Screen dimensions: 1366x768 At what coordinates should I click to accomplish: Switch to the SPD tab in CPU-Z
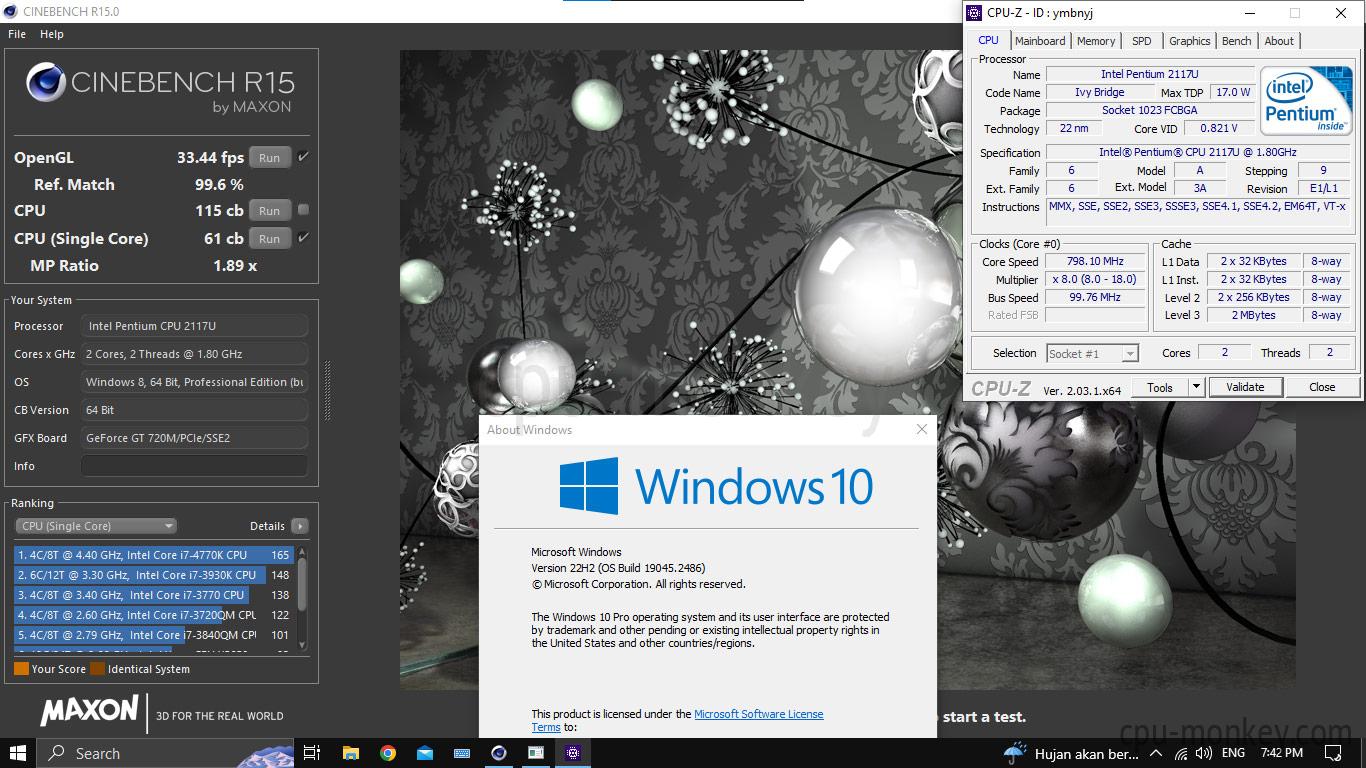(1142, 41)
